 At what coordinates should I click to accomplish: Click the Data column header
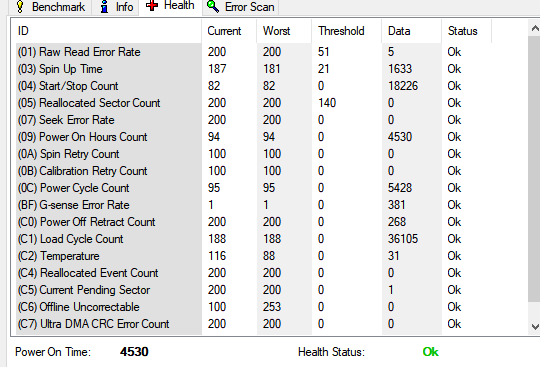[x=412, y=31]
